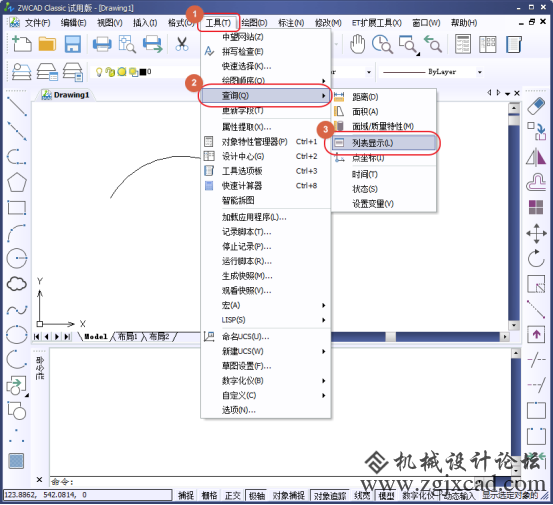Select the Erase tool
Image resolution: width=553 pixels, height=505 pixels.
(536, 106)
